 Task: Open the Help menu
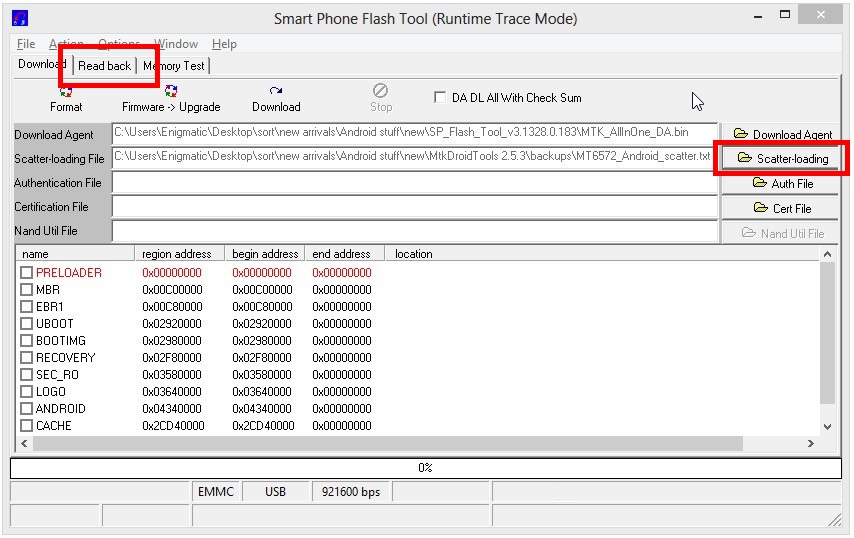224,44
